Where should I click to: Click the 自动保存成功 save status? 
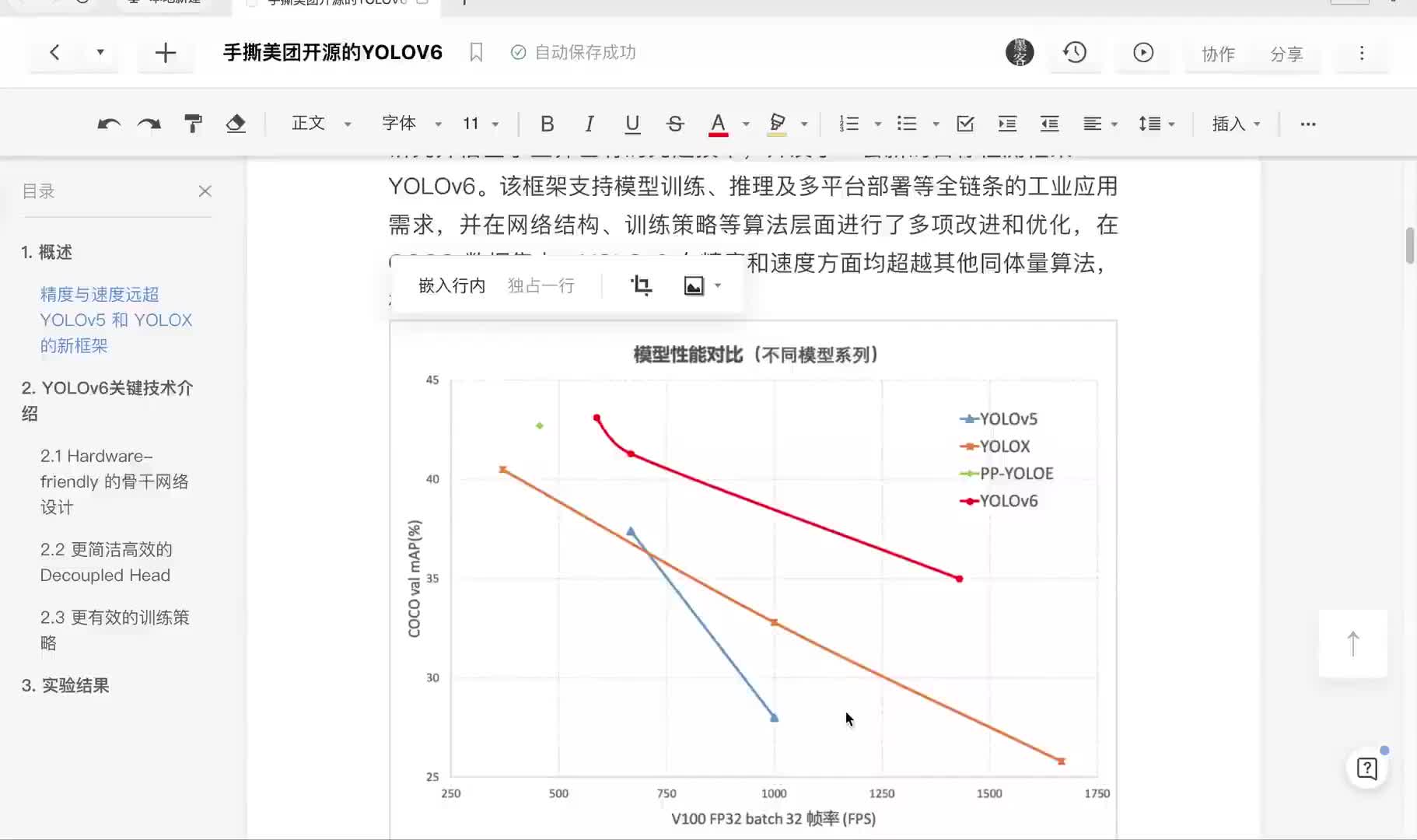pos(573,52)
